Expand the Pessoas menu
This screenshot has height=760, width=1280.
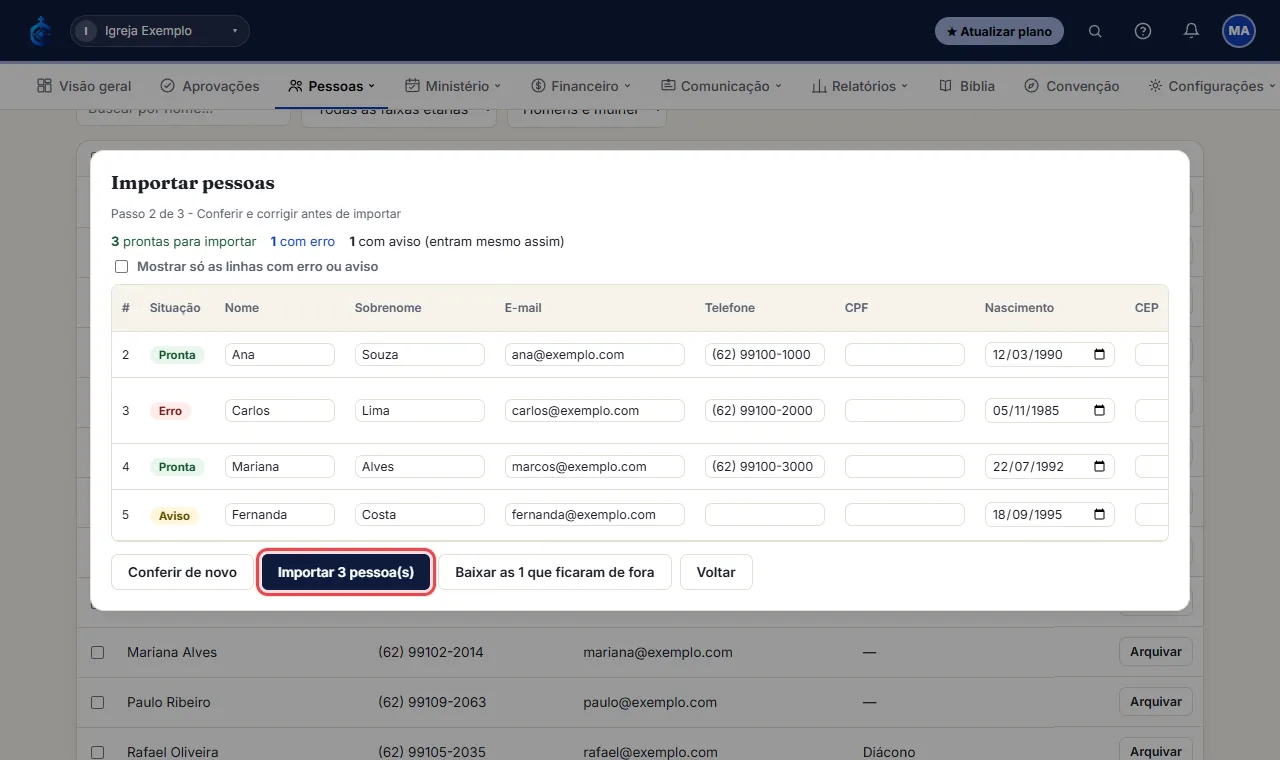(x=332, y=86)
